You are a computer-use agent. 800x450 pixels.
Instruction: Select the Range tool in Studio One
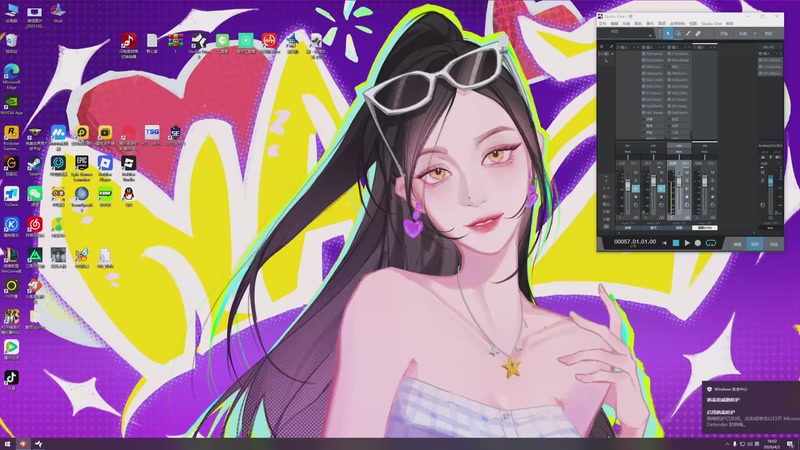pyautogui.click(x=678, y=34)
